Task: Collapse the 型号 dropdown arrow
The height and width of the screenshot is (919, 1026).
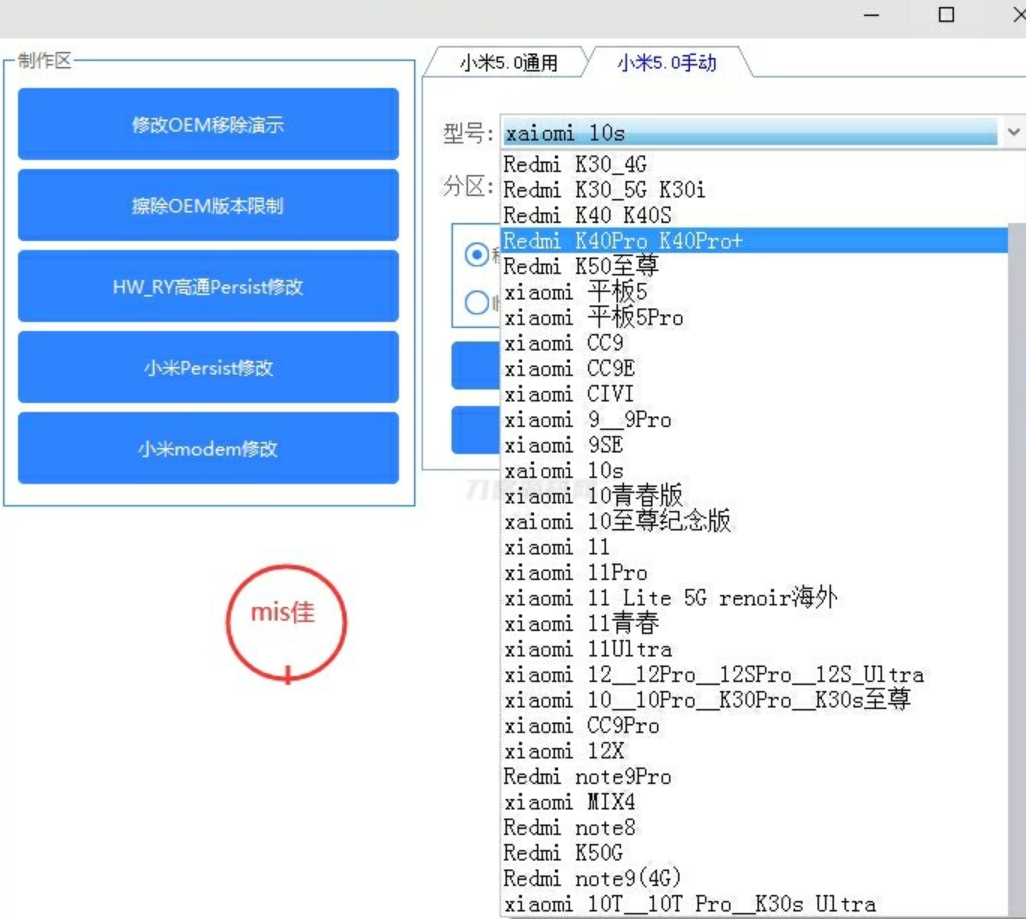Action: (1013, 132)
